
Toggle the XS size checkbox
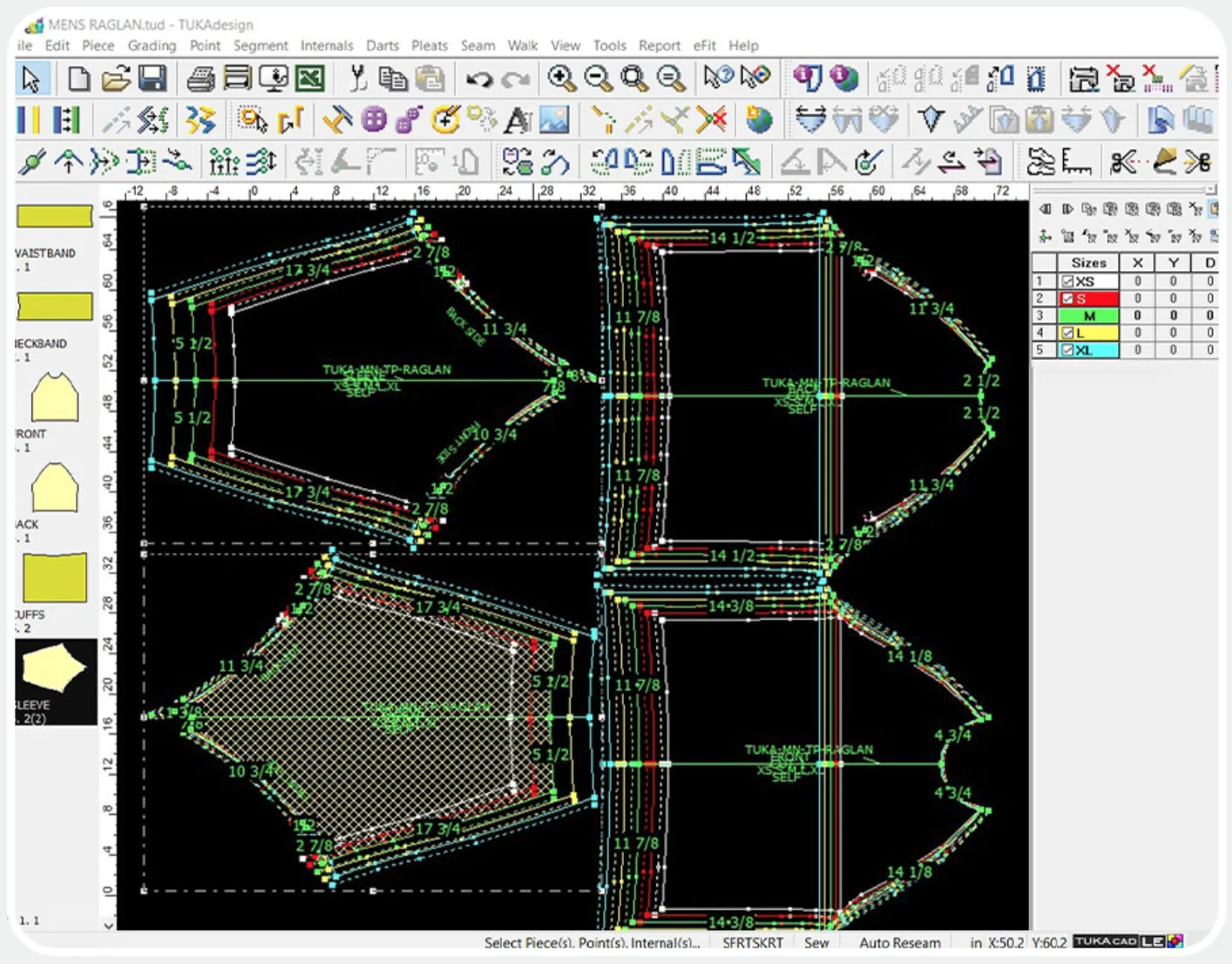1067,282
